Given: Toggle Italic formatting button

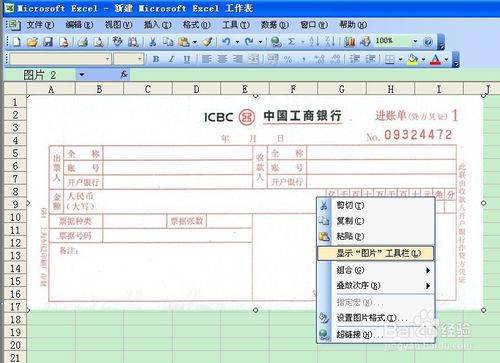Looking at the screenshot, I should pos(171,59).
